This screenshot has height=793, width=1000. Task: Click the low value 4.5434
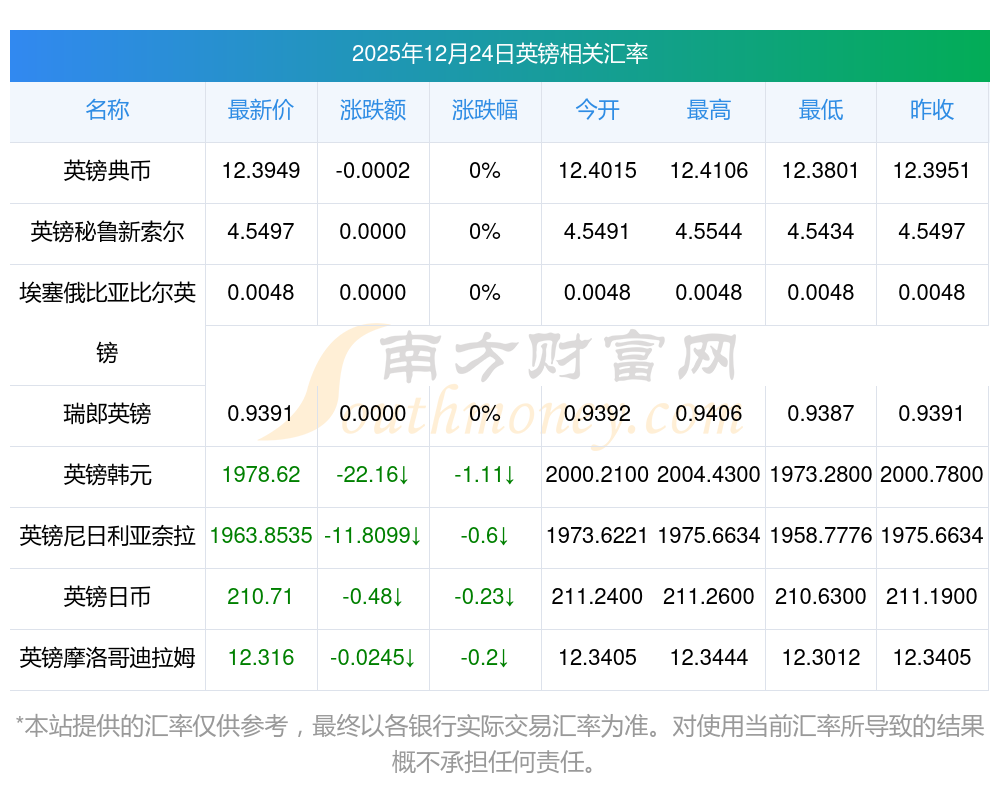(821, 232)
